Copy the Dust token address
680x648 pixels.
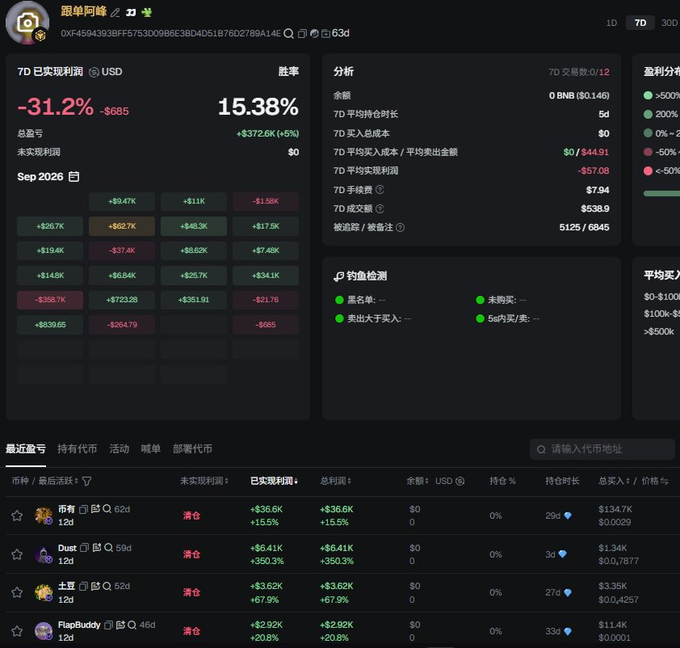tap(85, 548)
